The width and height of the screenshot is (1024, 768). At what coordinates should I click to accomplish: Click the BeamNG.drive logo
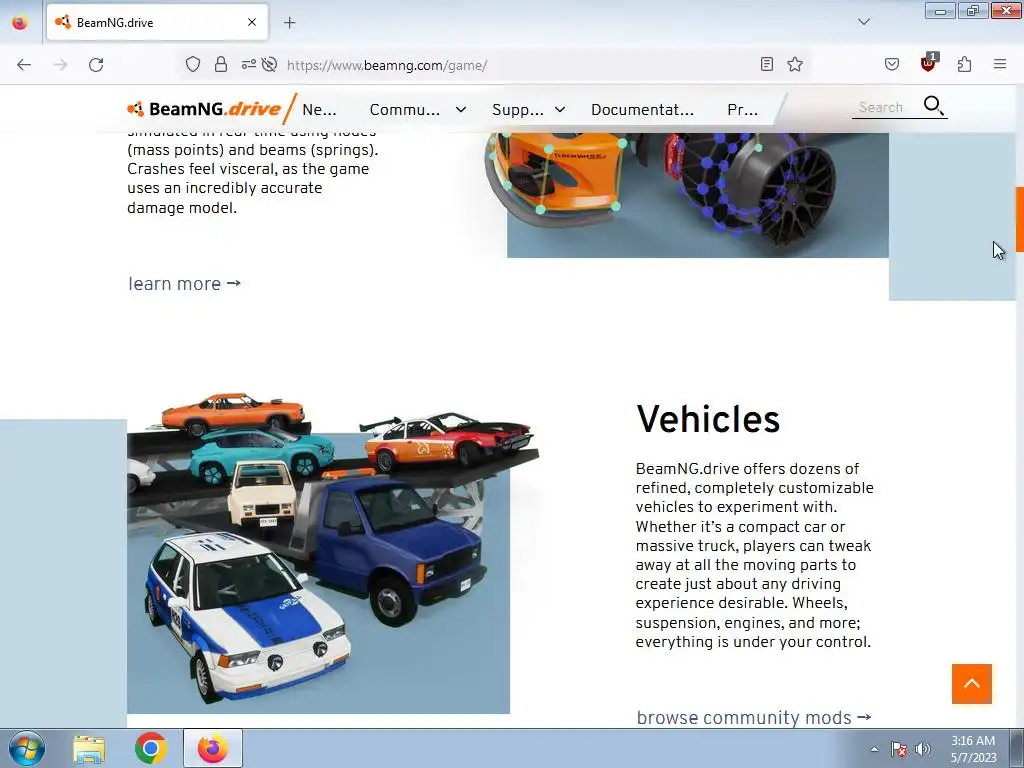click(x=204, y=109)
